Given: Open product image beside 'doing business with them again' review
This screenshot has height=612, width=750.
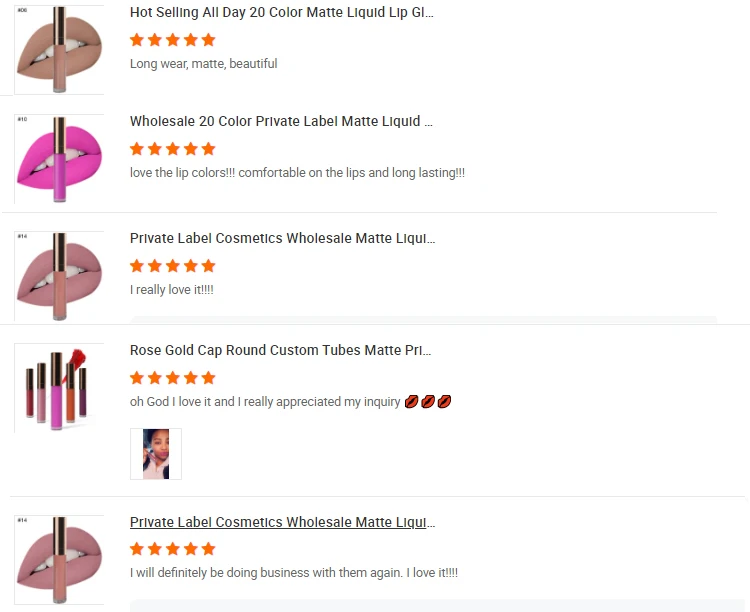Looking at the screenshot, I should click(59, 559).
